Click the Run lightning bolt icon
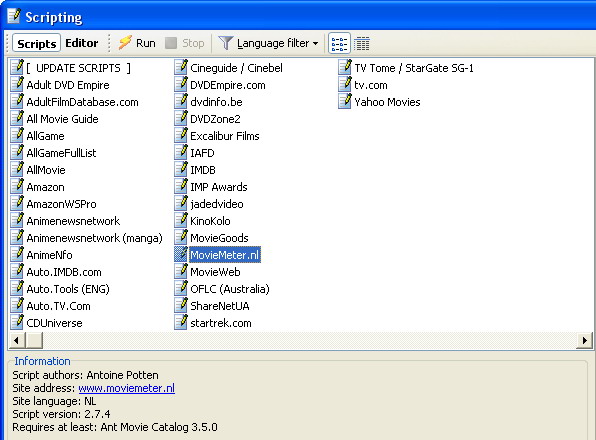Image resolution: width=596 pixels, height=440 pixels. [x=125, y=43]
